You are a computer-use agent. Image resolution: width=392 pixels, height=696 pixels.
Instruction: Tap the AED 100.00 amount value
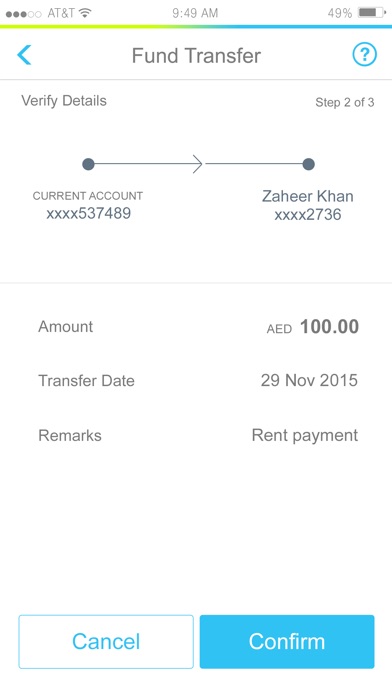coord(313,327)
